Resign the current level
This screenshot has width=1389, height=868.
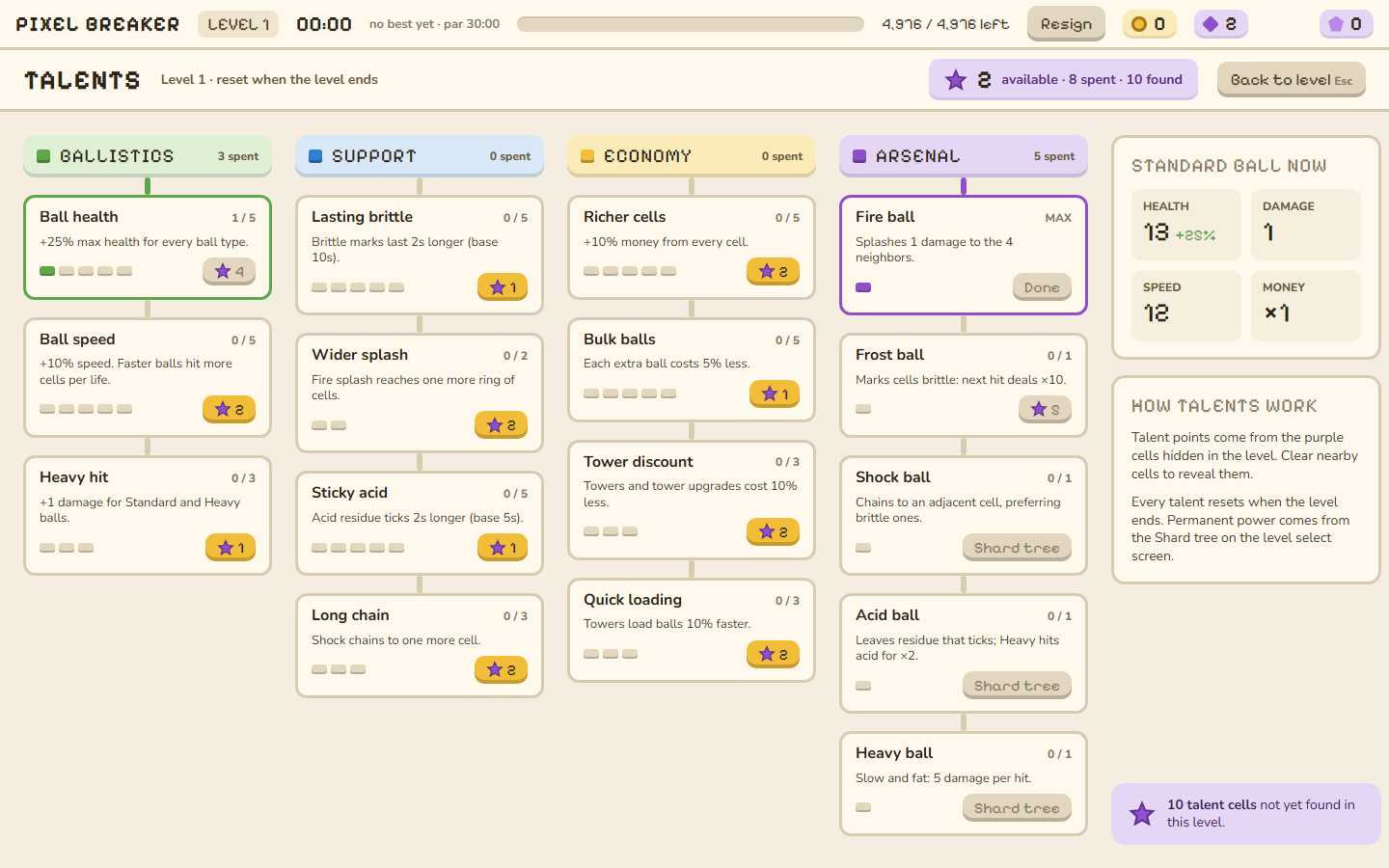1066,24
